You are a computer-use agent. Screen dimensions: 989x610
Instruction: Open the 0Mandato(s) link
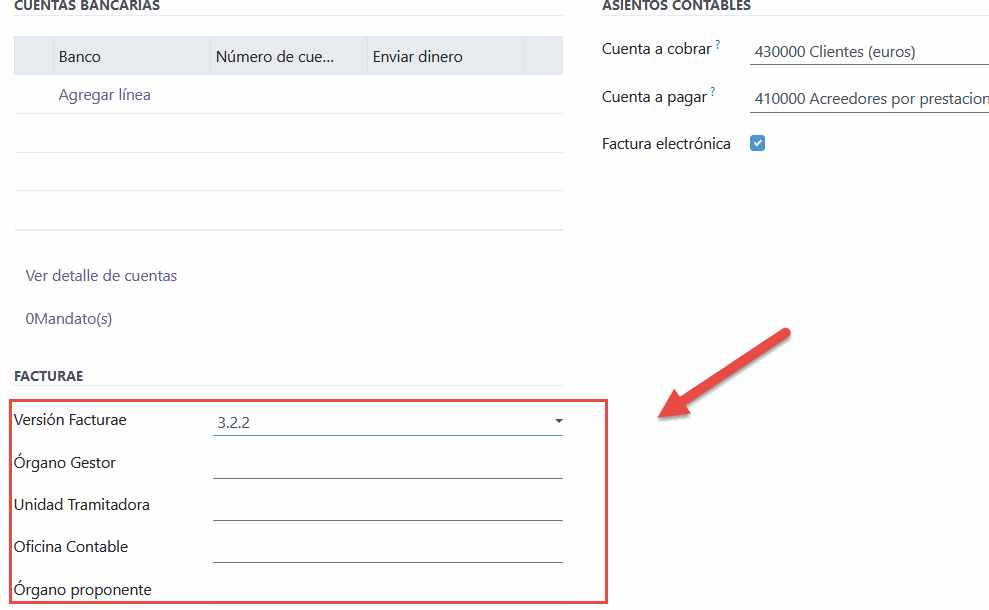[69, 319]
